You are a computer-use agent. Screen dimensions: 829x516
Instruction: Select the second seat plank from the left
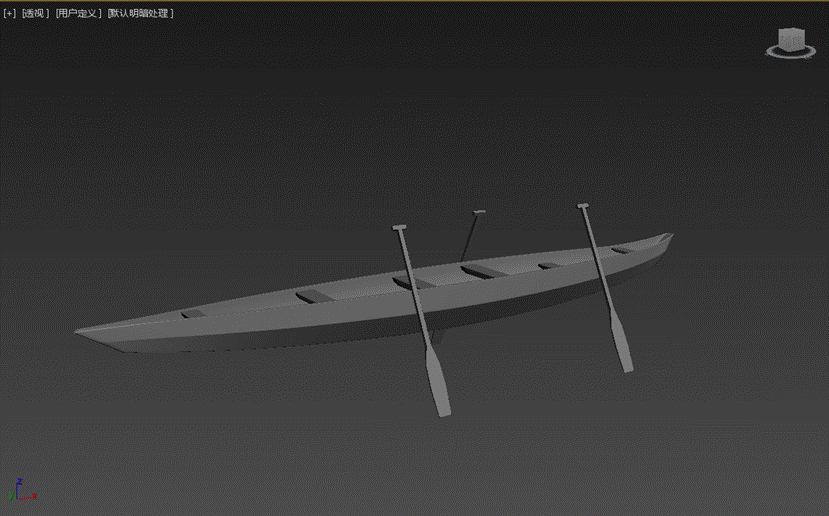coord(315,296)
